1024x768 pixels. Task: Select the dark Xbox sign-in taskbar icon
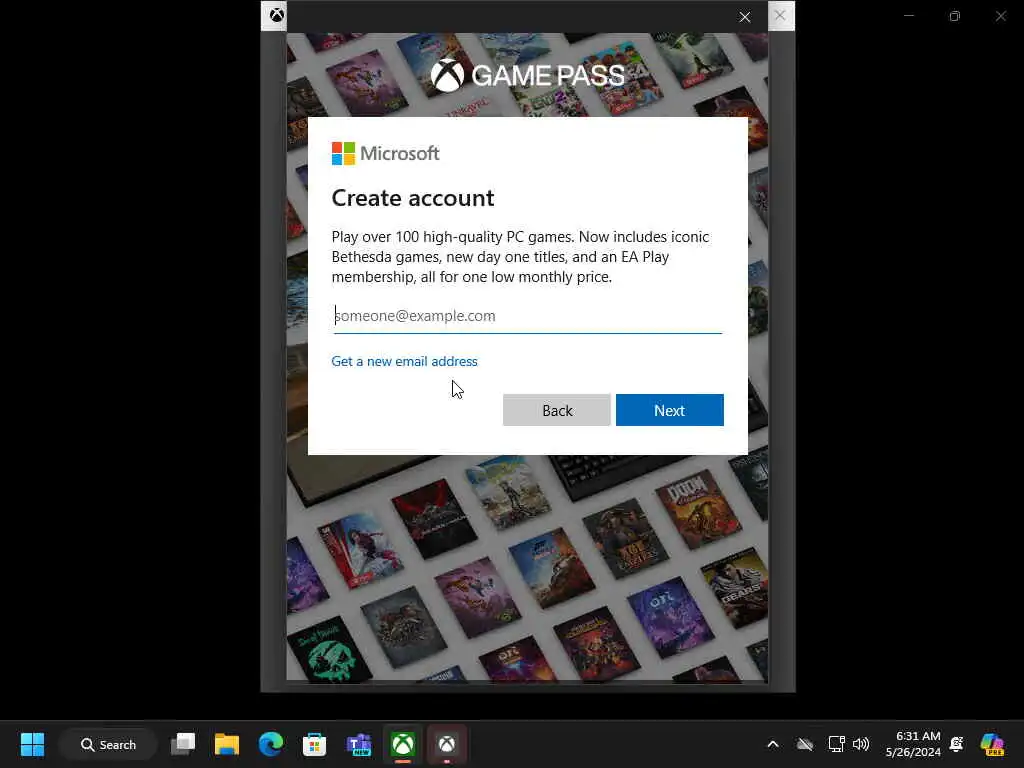click(447, 744)
